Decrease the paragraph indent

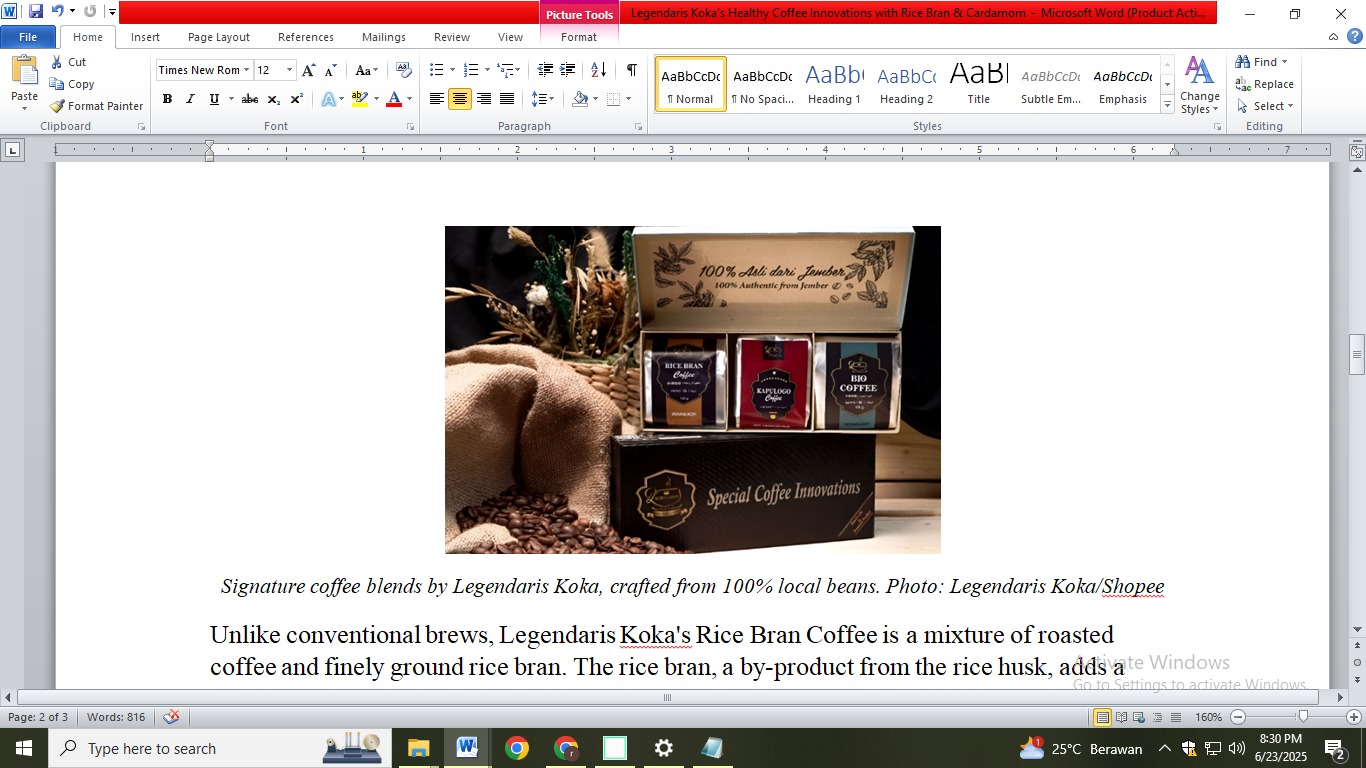(545, 70)
